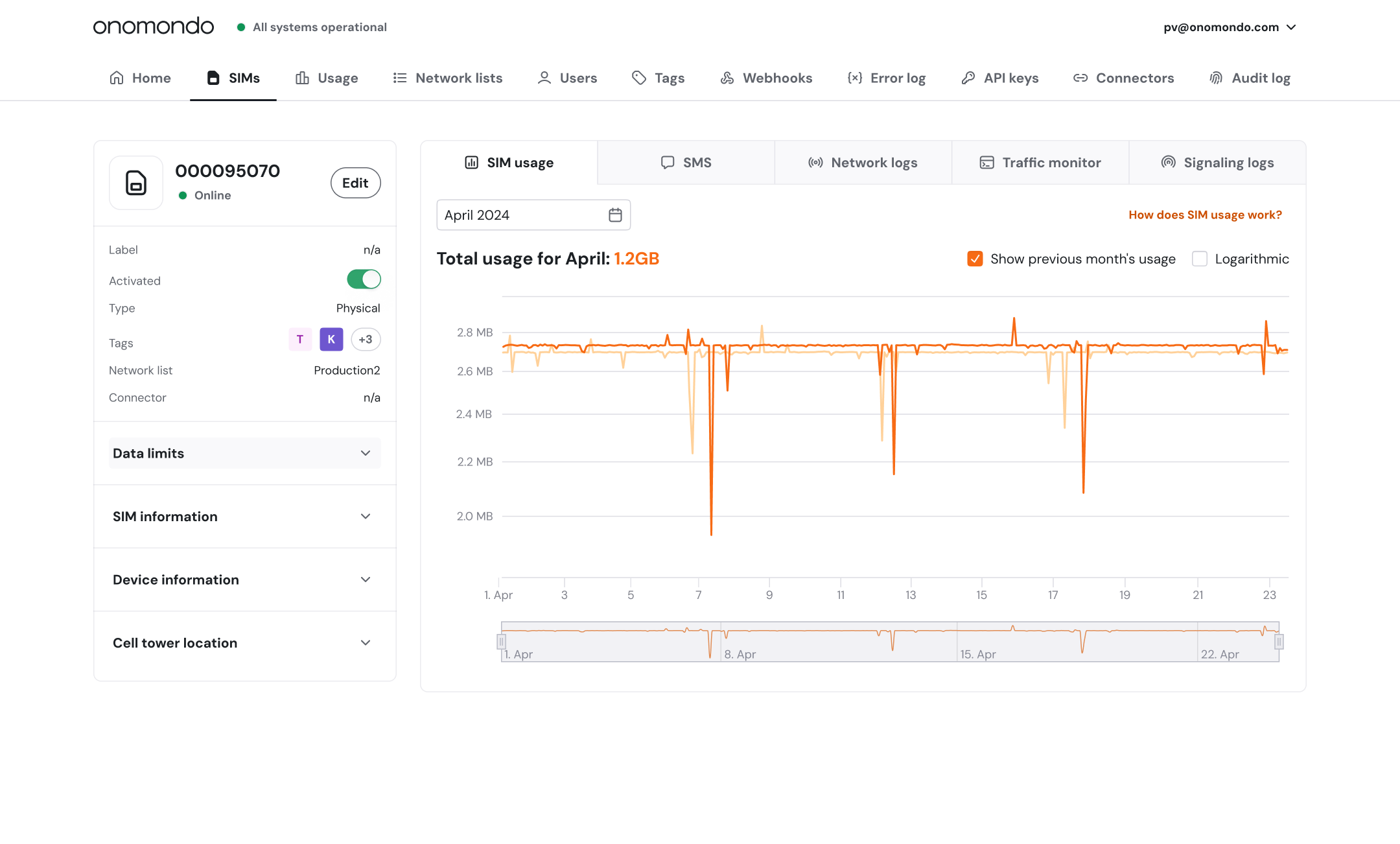The height and width of the screenshot is (844, 1400).
Task: Click the API keys key icon
Action: (x=968, y=78)
